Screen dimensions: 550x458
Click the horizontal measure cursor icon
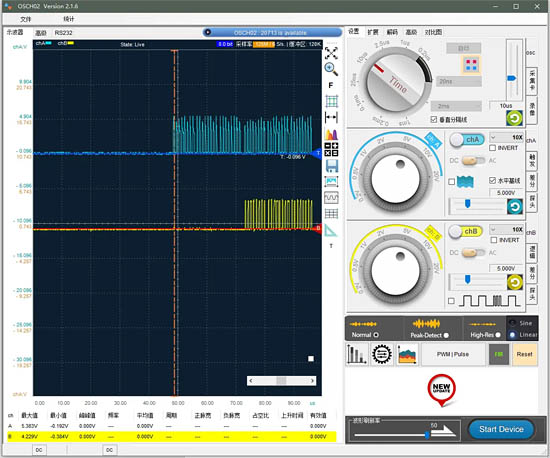[x=331, y=117]
